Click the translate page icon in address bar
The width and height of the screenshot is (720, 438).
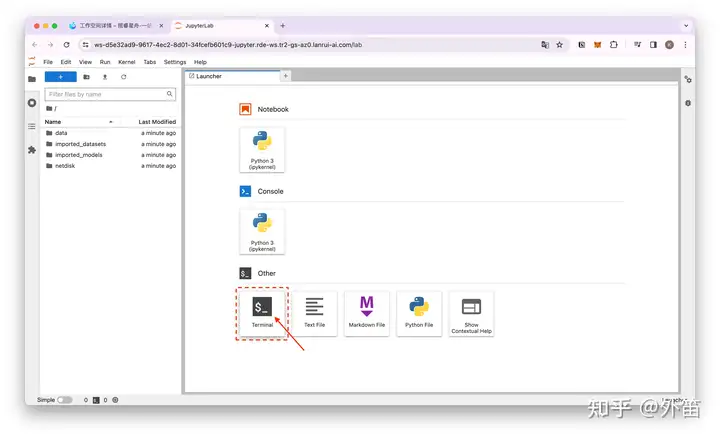(x=545, y=45)
